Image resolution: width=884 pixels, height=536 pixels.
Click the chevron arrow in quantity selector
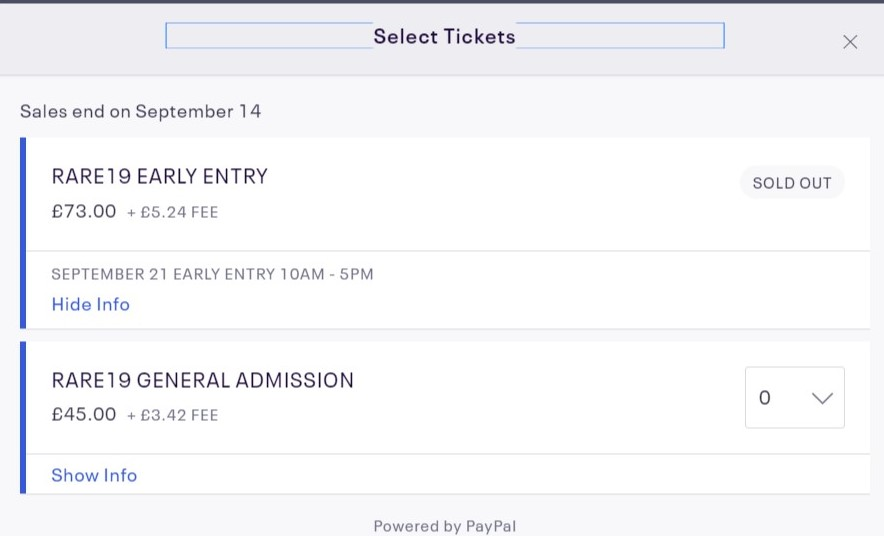click(x=822, y=398)
